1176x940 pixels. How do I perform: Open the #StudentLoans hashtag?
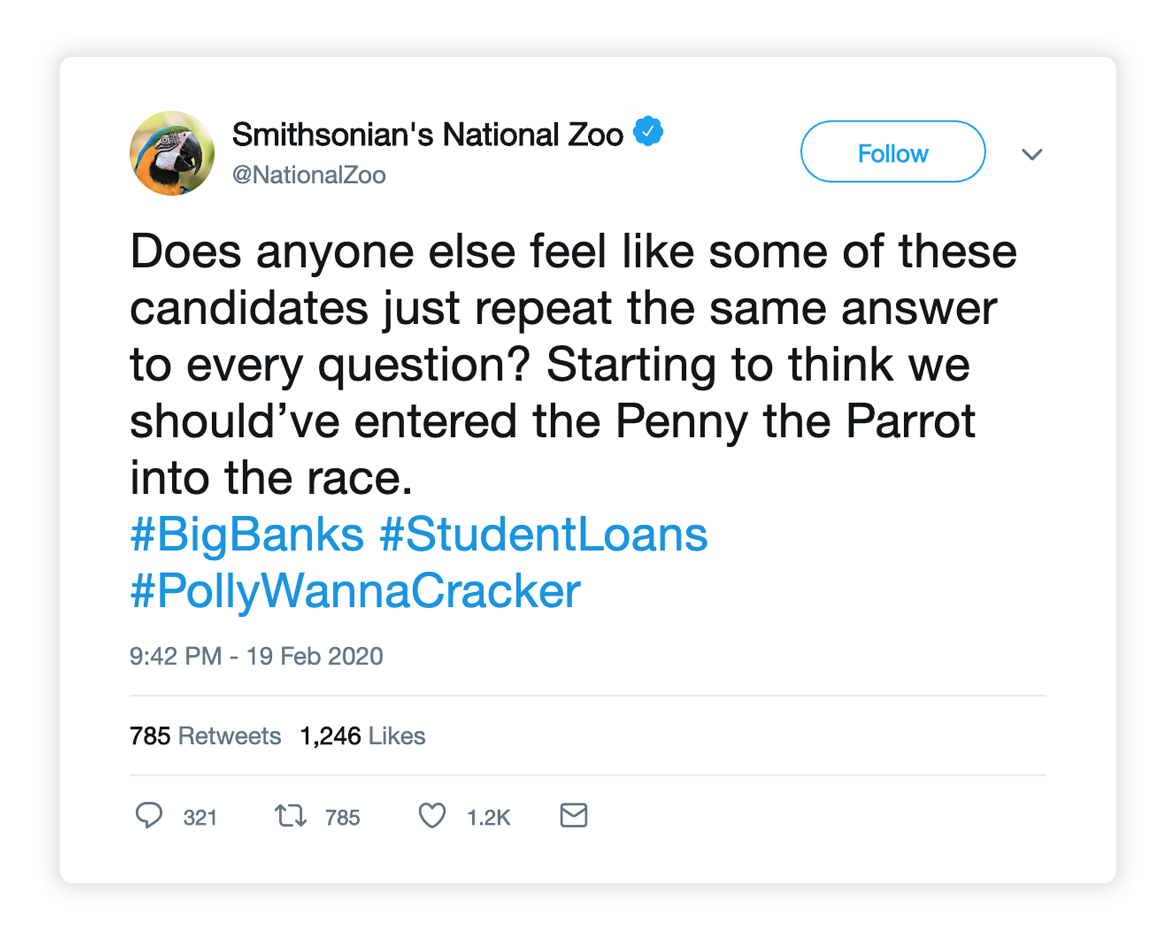(x=543, y=534)
